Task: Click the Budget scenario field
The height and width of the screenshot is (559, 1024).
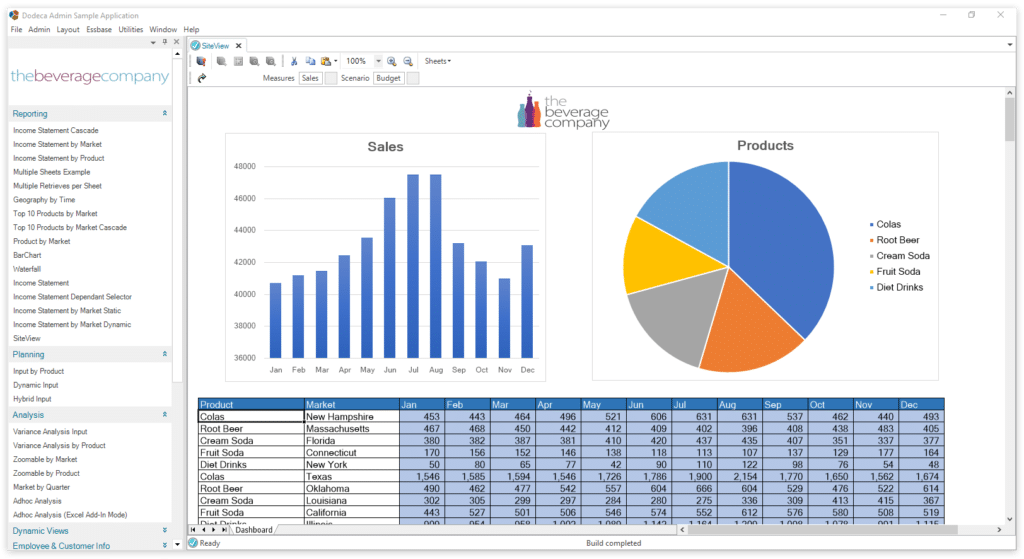Action: [x=388, y=78]
